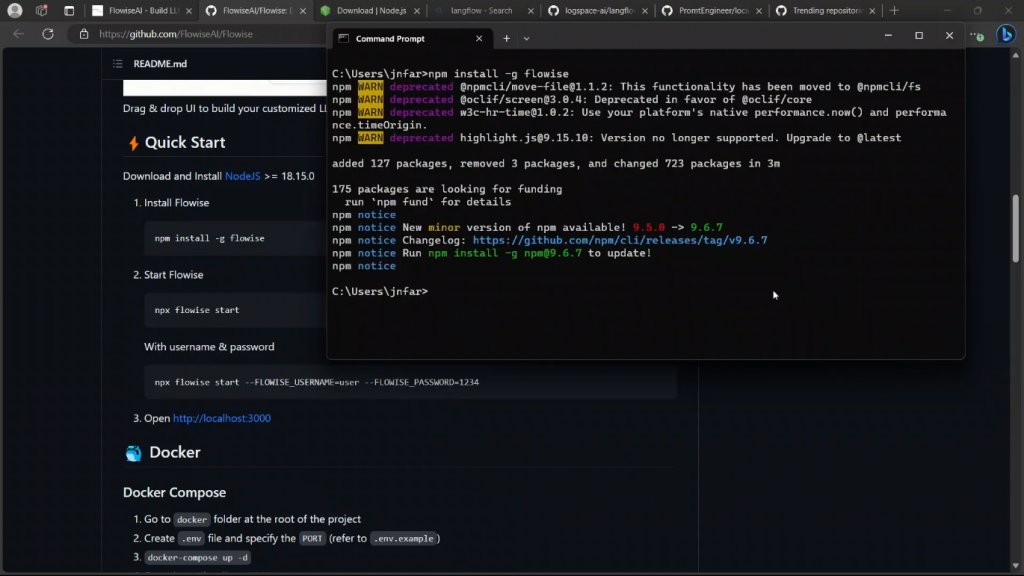The image size is (1024, 576).
Task: Click the browser refresh button
Action: tap(47, 34)
